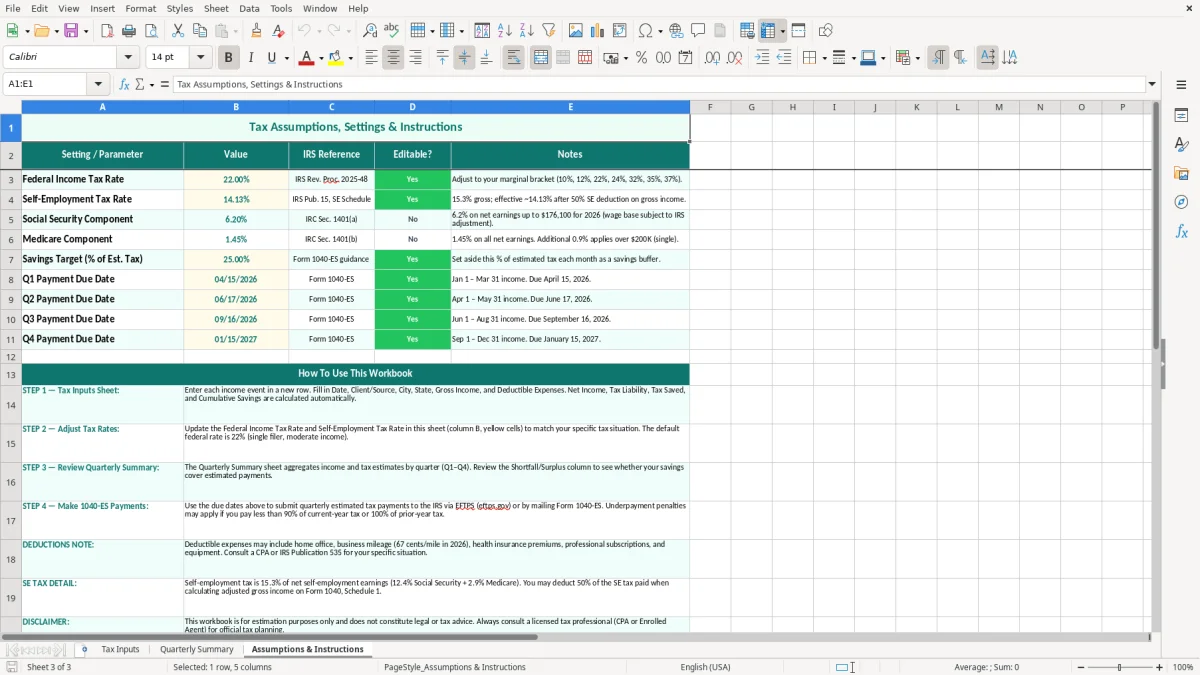The width and height of the screenshot is (1200, 675).
Task: Clear direct formatting icon
Action: [x=278, y=31]
